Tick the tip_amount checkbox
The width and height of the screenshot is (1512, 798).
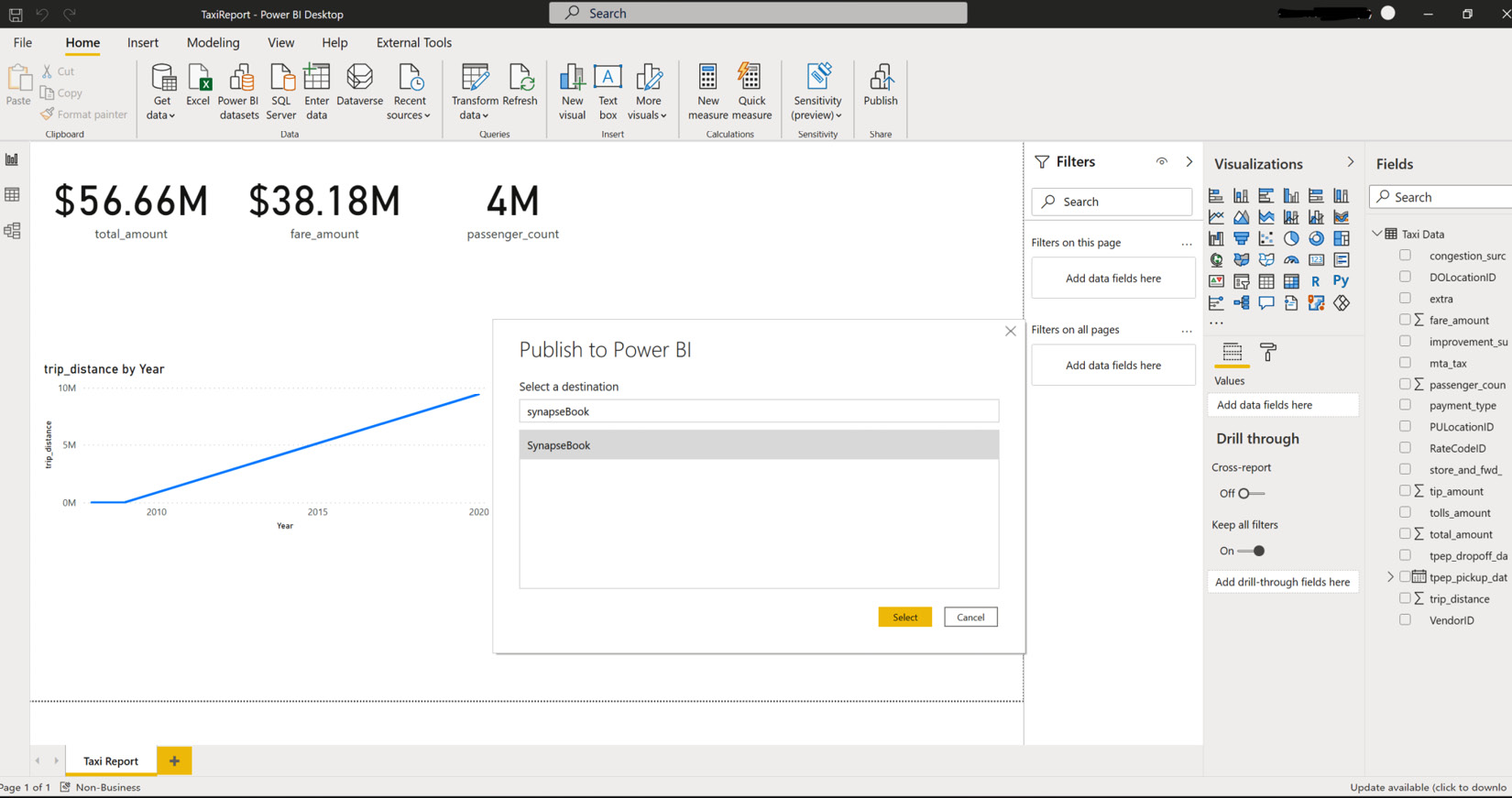[x=1405, y=491]
